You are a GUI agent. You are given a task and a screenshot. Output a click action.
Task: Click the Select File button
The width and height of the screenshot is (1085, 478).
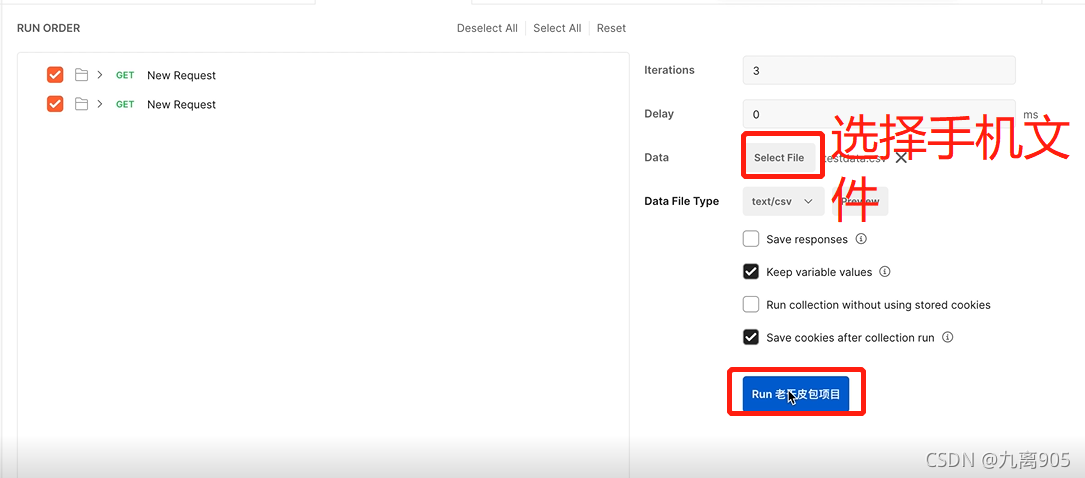pos(779,158)
